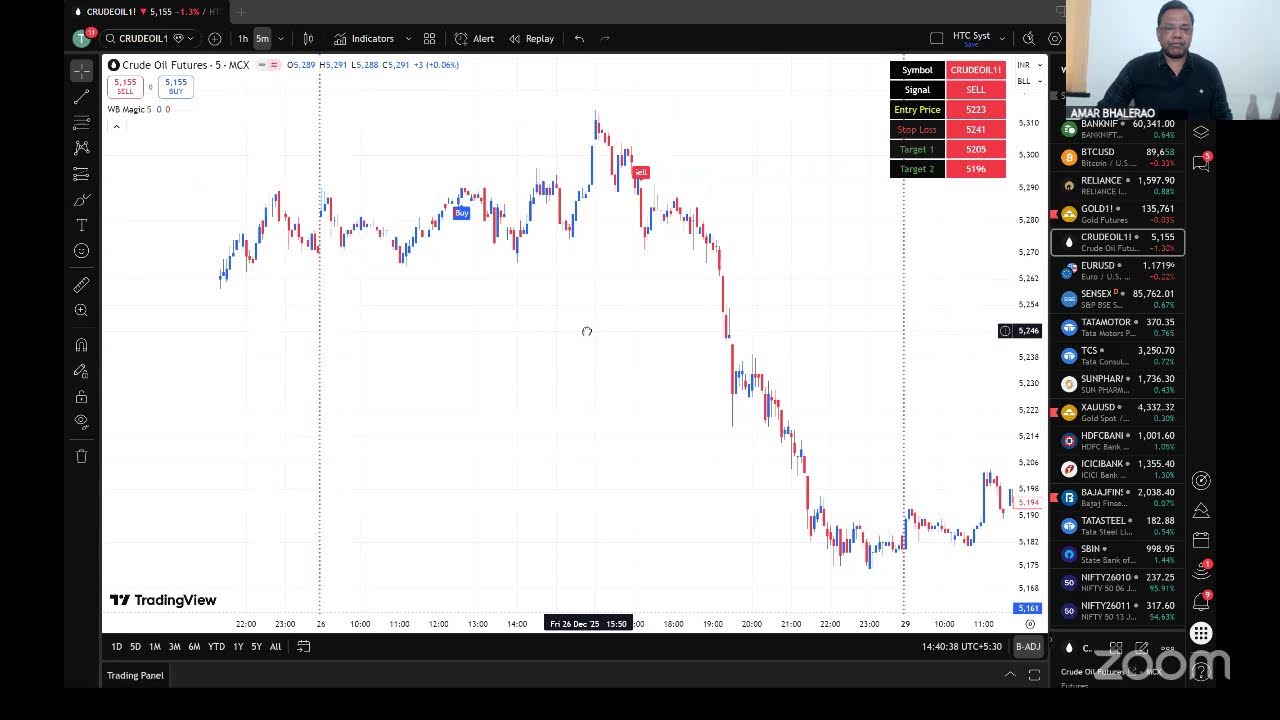Select the trend line drawing tool
Image resolution: width=1280 pixels, height=720 pixels.
click(x=81, y=97)
